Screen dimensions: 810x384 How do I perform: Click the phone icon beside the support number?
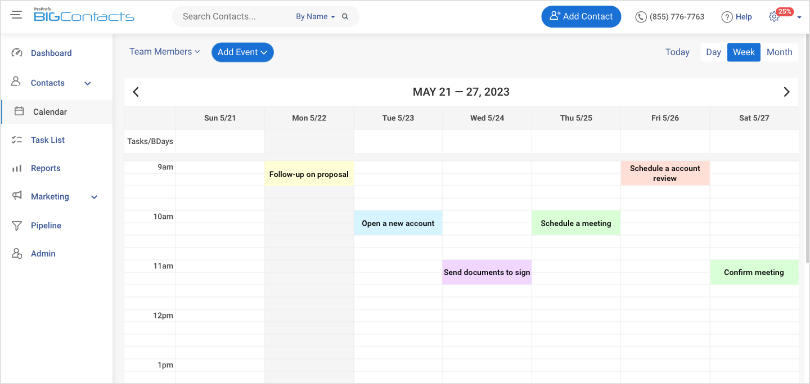click(641, 17)
